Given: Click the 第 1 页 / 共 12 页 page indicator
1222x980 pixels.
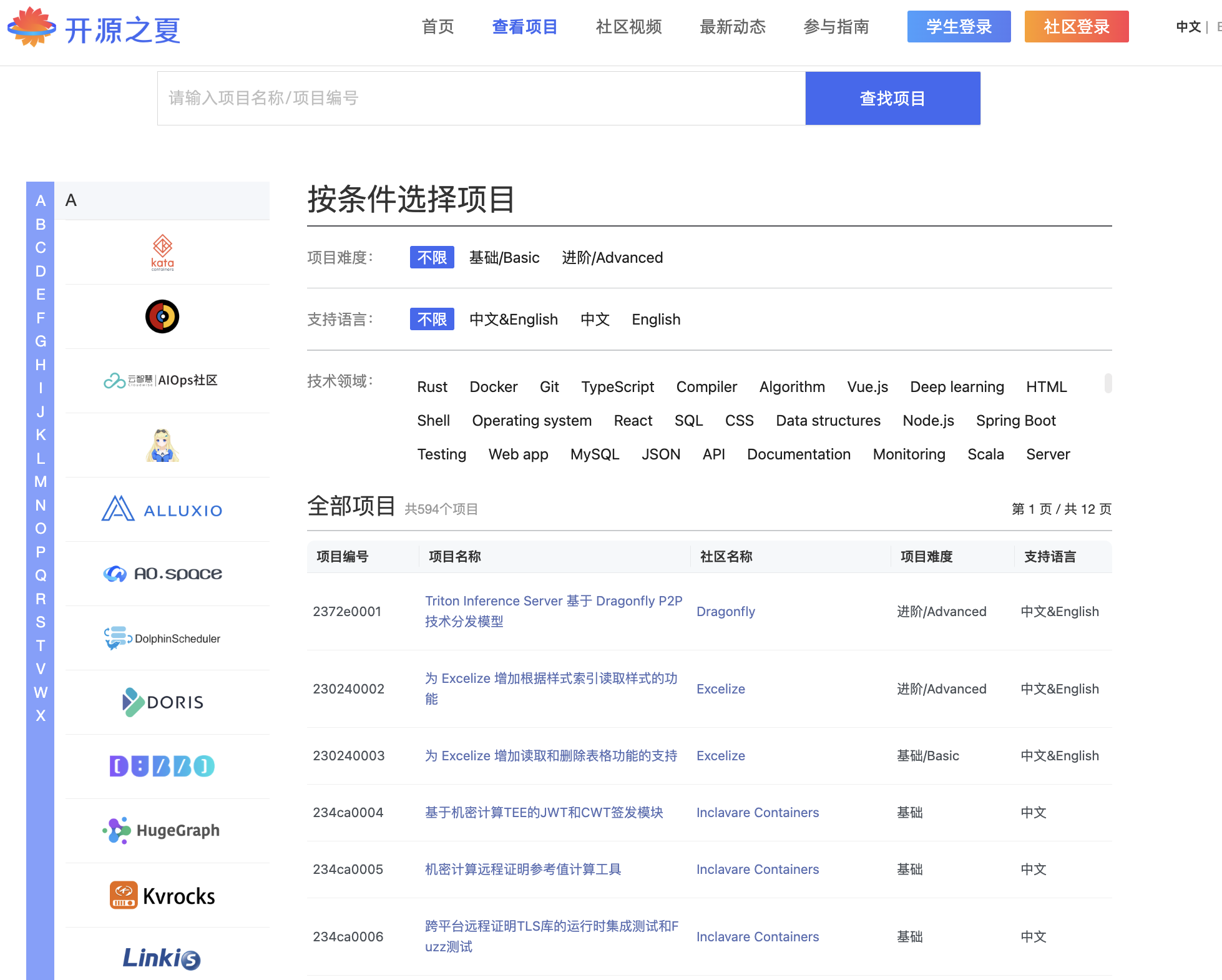Looking at the screenshot, I should [1062, 509].
